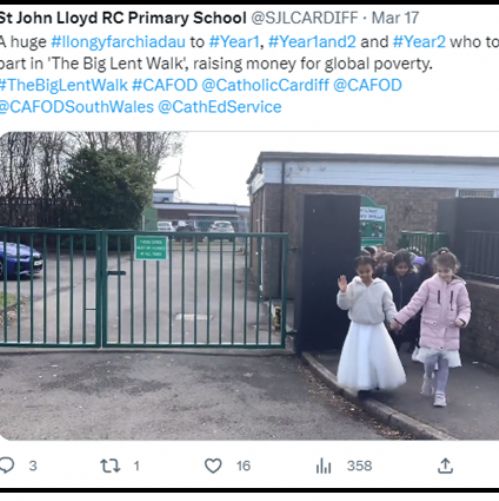Visit the @CAFOD profile mention
499x501 pixels.
point(368,85)
